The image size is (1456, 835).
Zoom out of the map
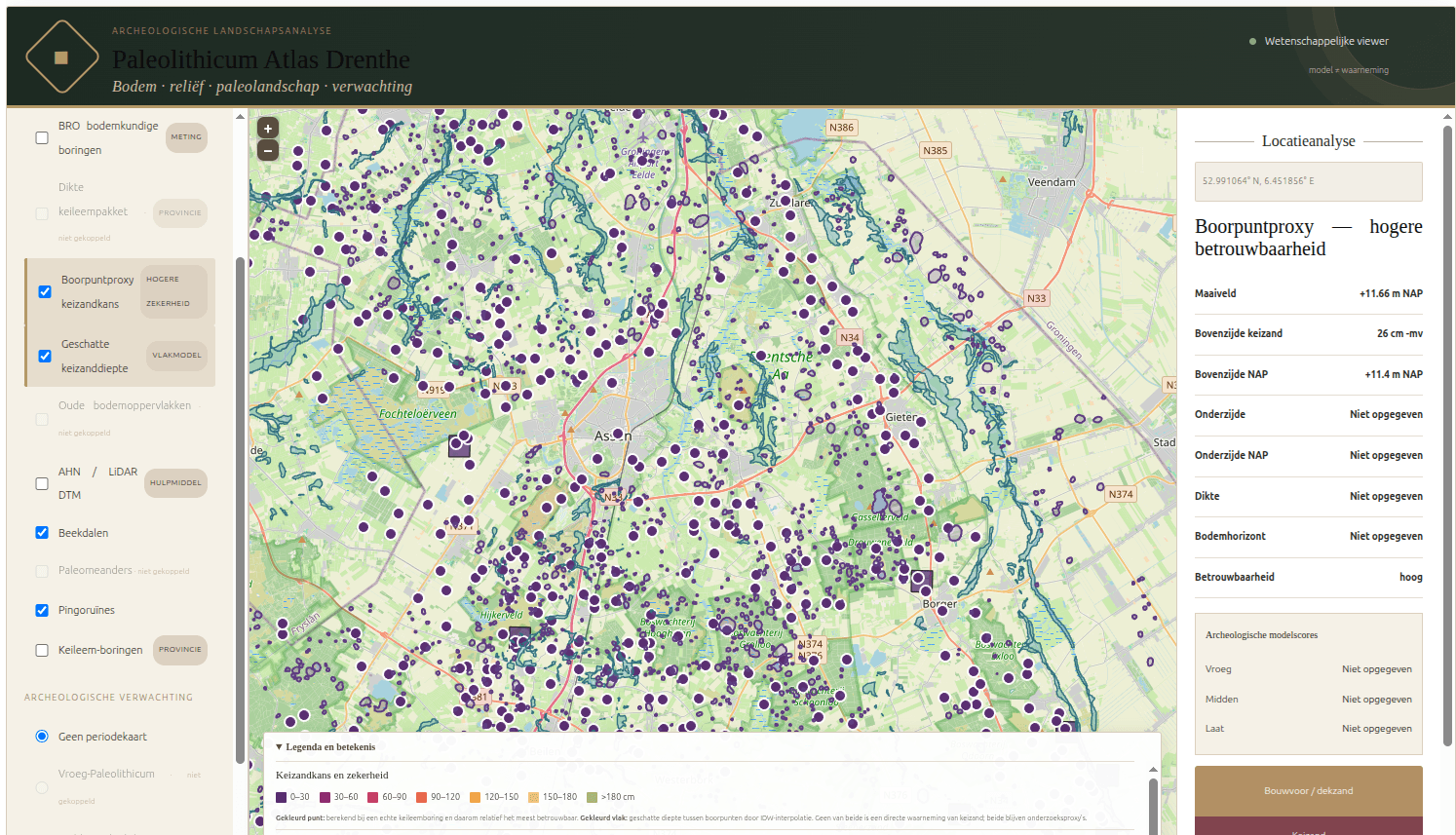click(268, 150)
